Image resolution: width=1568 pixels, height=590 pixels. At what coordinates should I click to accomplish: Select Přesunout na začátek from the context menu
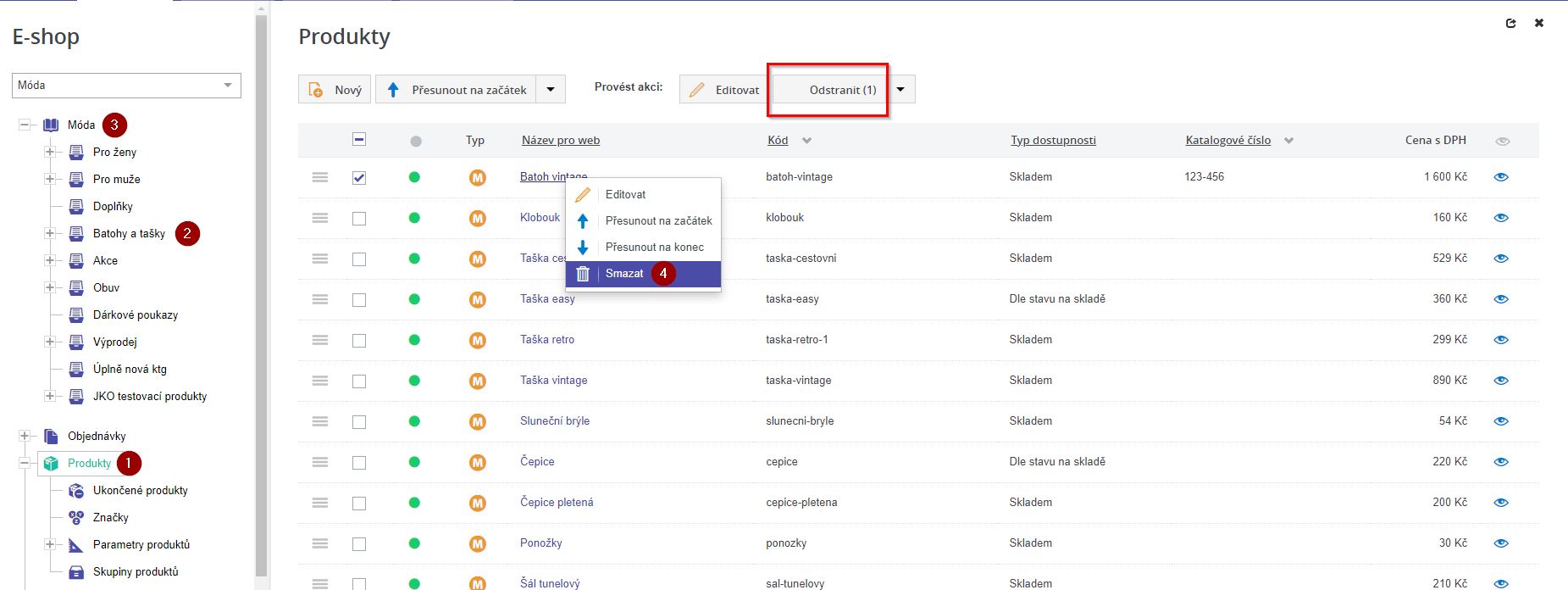pyautogui.click(x=658, y=221)
